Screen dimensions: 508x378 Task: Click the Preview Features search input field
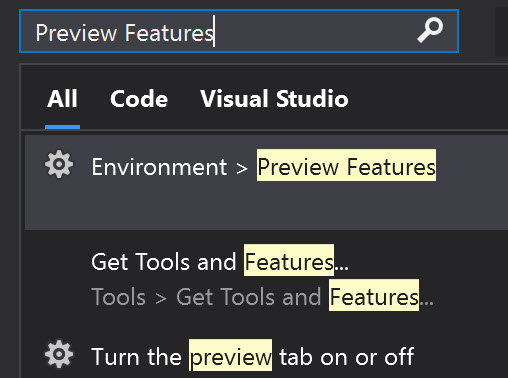(239, 31)
